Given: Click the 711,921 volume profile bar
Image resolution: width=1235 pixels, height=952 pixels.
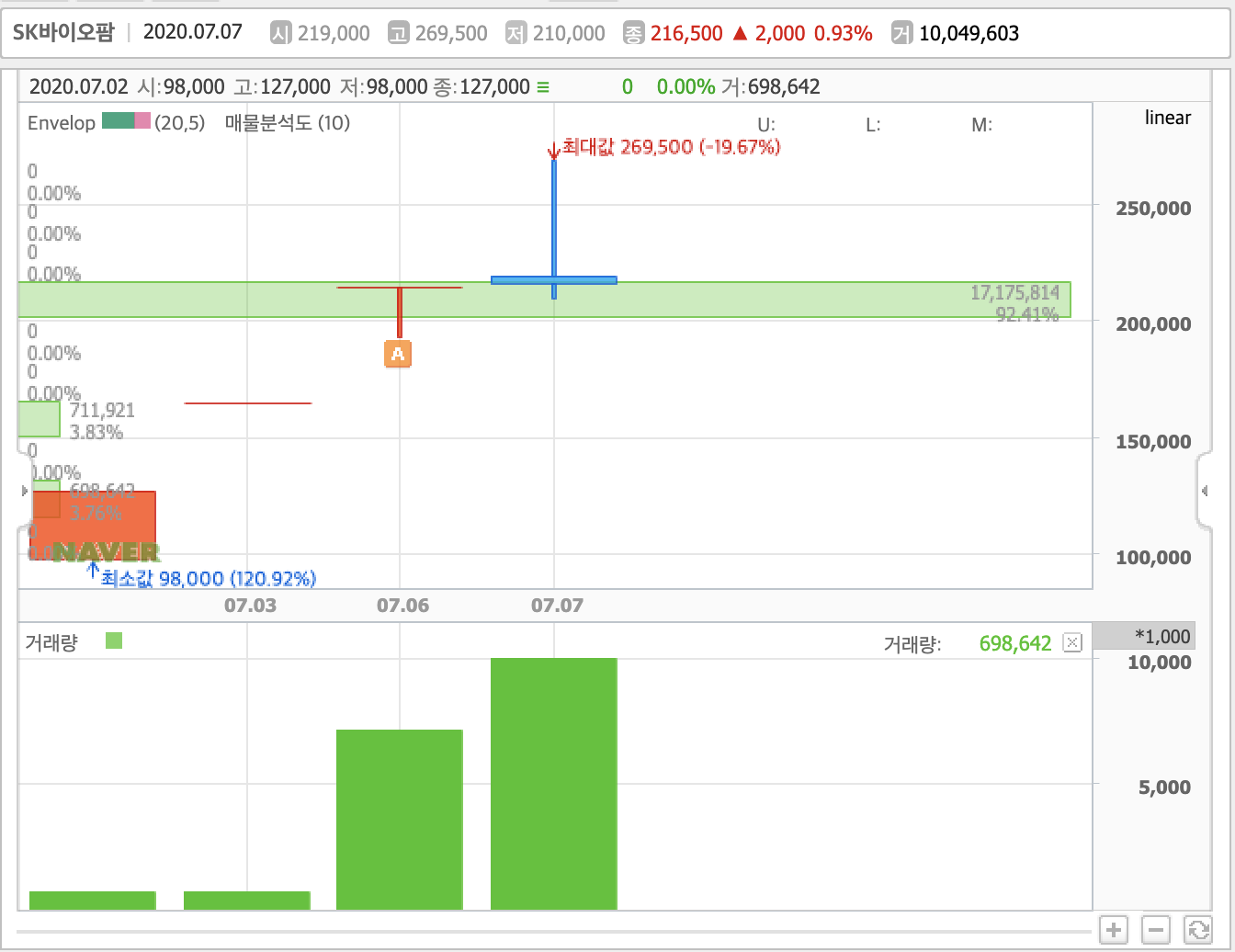Looking at the screenshot, I should pos(39,419).
